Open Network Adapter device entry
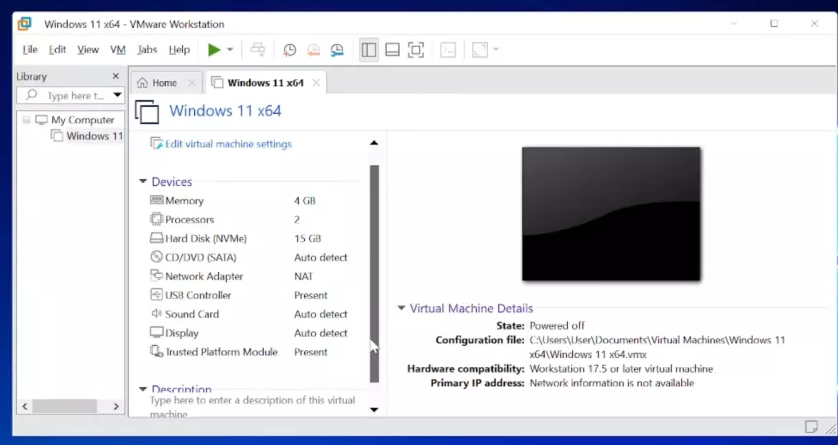 [204, 276]
